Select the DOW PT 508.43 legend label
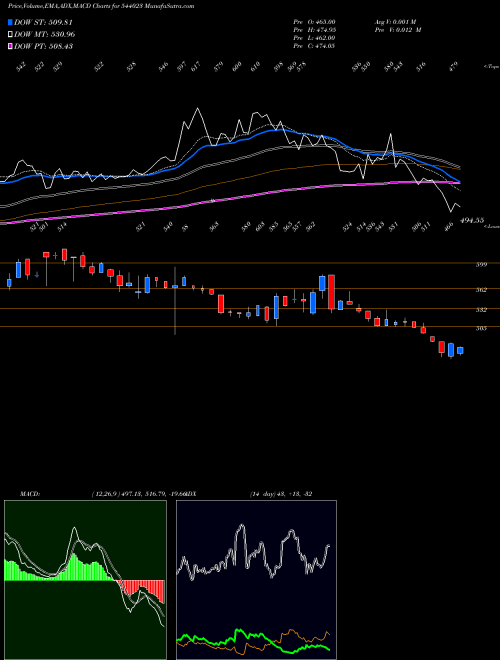 pos(43,46)
